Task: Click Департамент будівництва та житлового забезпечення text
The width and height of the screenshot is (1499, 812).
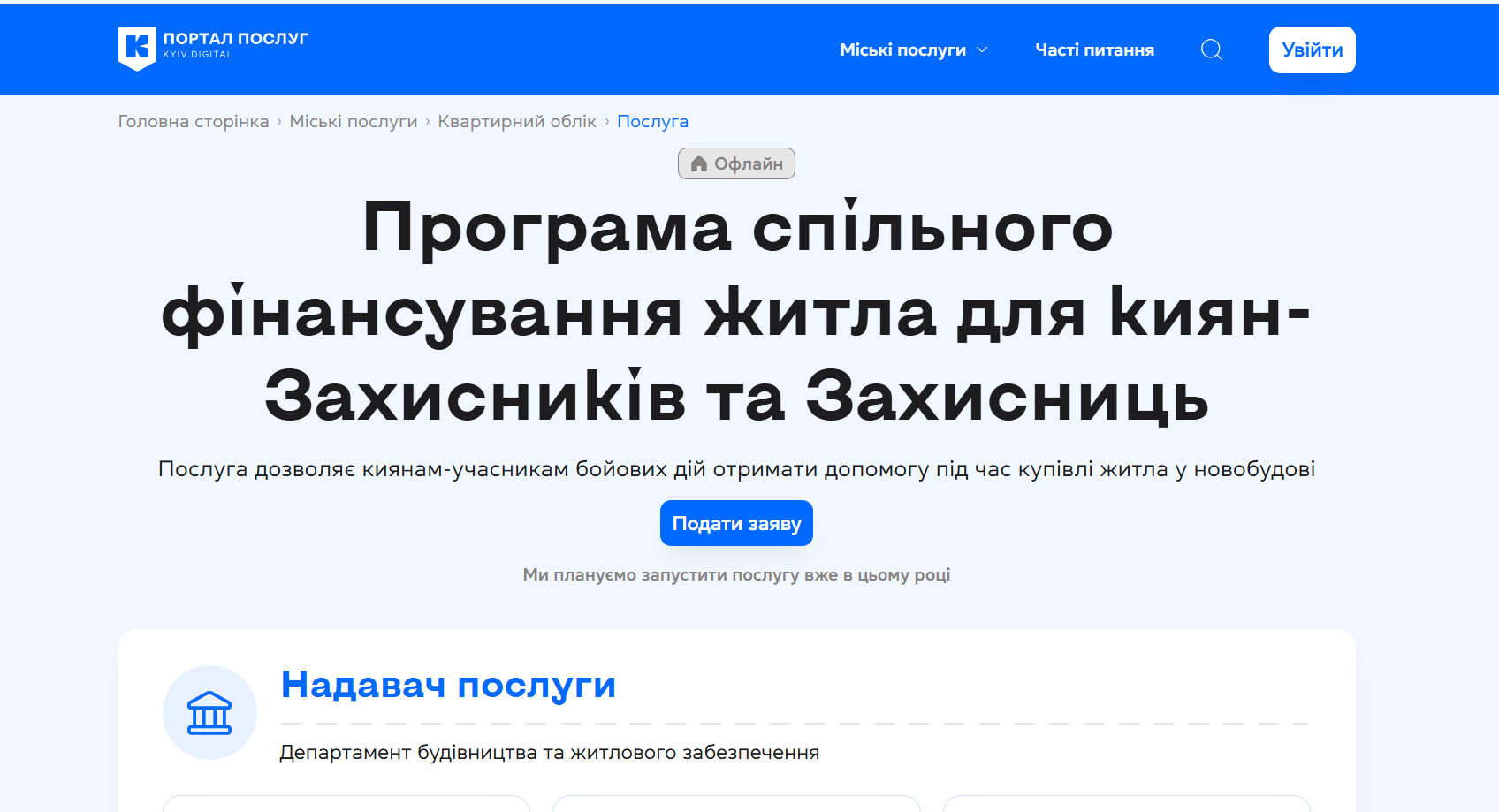Action: point(550,753)
